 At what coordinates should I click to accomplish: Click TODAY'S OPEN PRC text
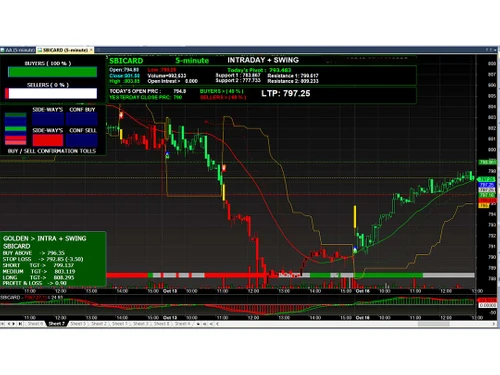(x=148, y=91)
